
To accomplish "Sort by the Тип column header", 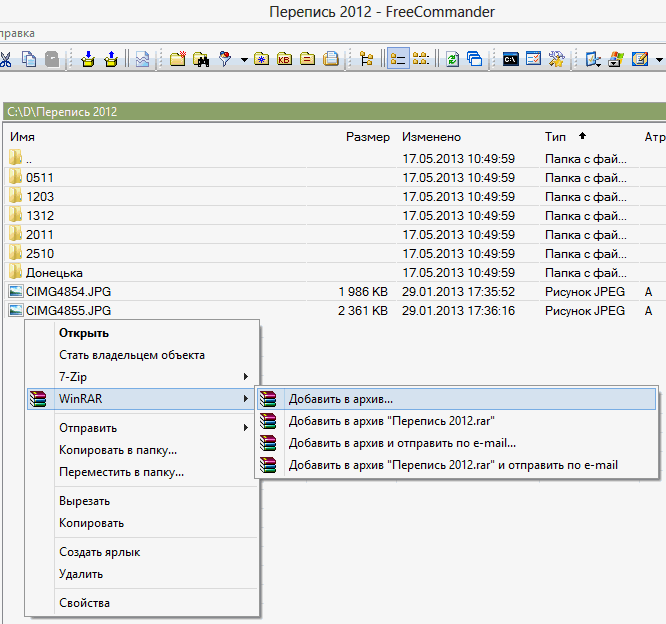I will (555, 137).
